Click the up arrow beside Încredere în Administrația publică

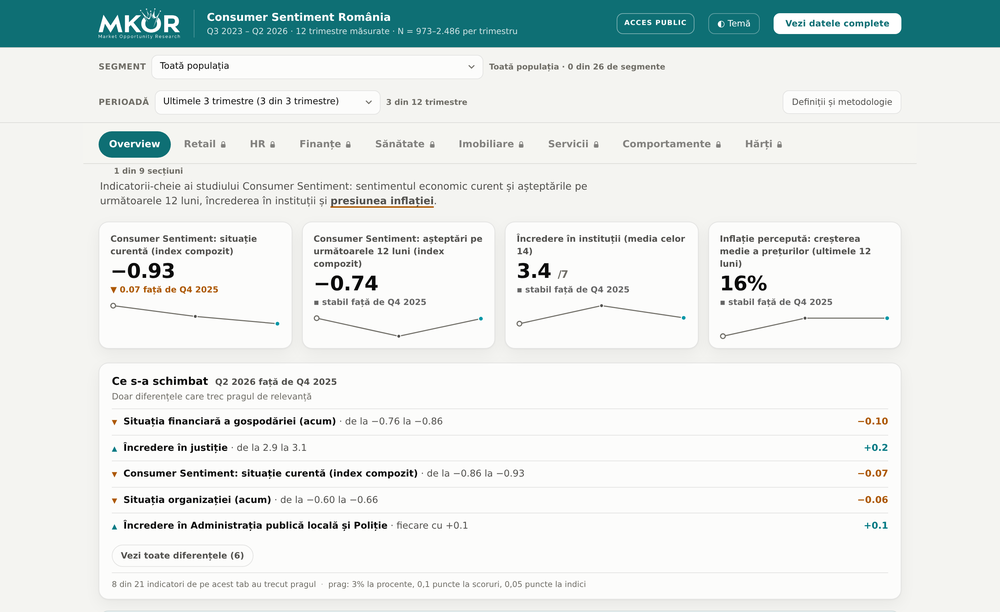(x=115, y=527)
